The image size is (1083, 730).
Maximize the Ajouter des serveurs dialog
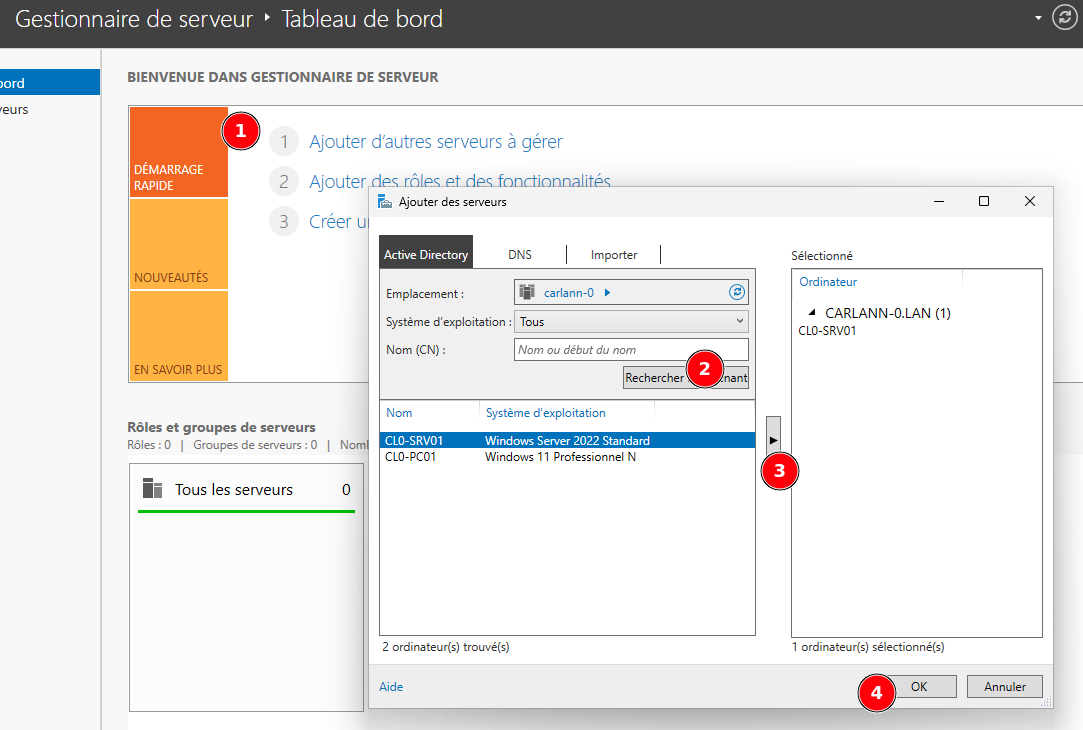click(x=984, y=201)
